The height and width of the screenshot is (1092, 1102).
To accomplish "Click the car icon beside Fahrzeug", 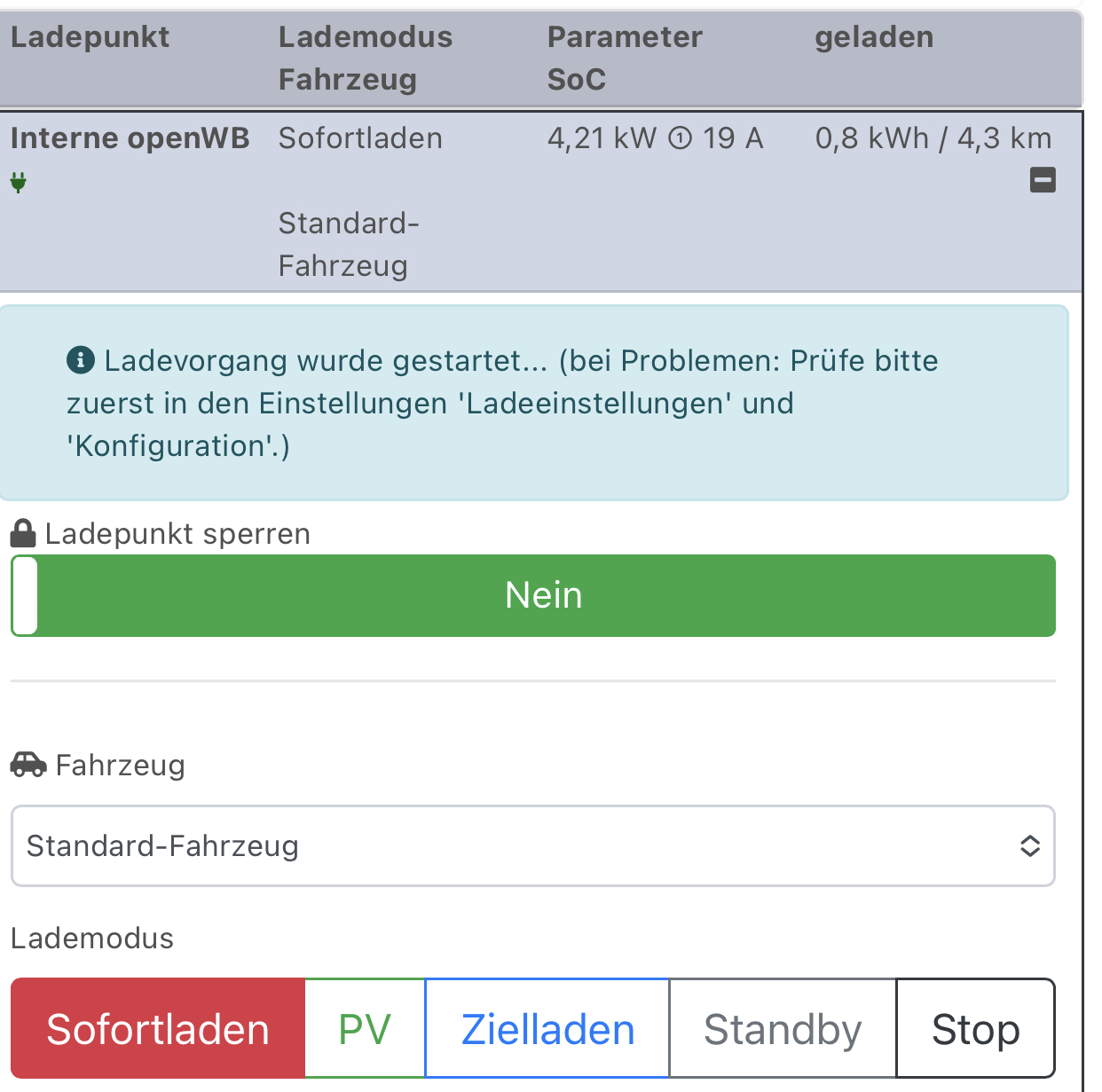I will 28,764.
